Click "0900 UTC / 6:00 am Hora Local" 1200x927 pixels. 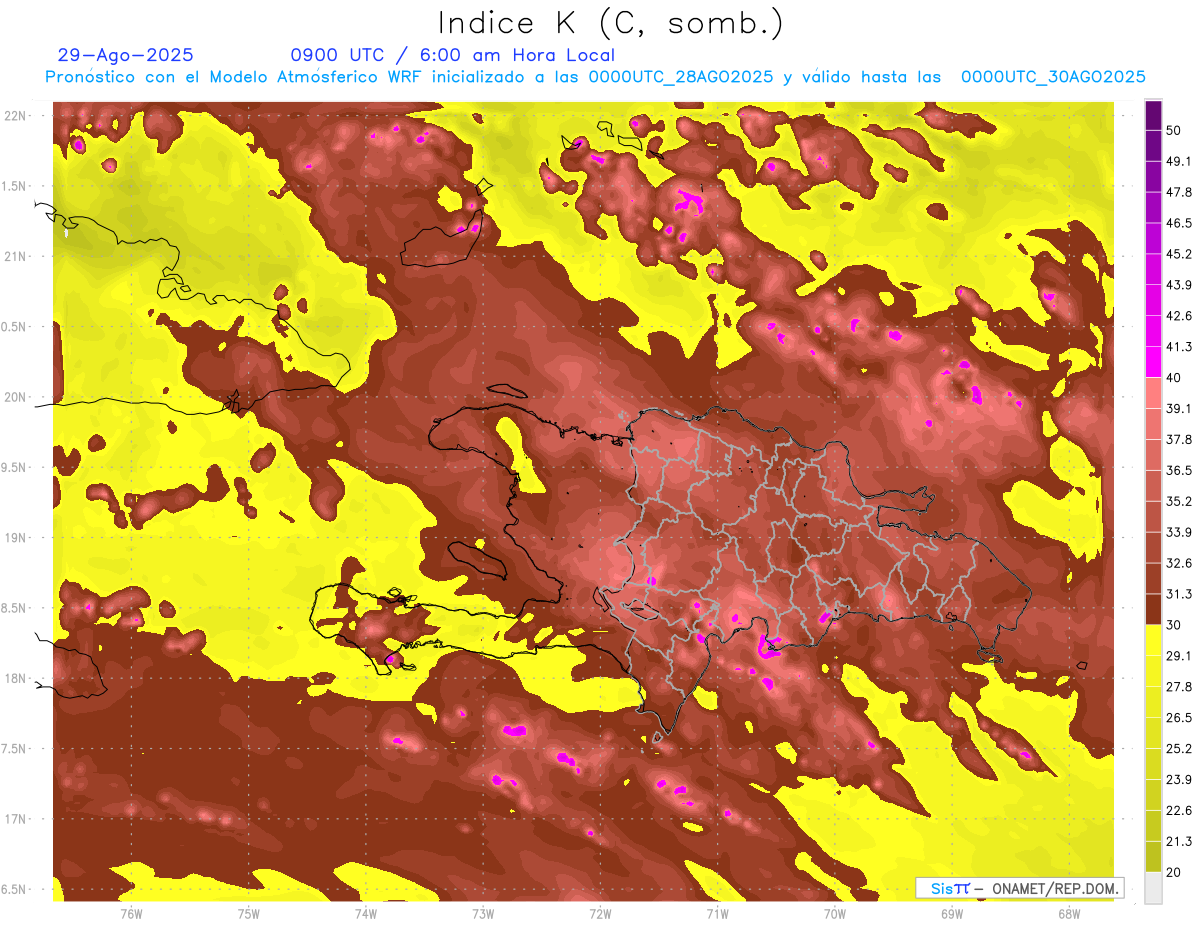(453, 55)
